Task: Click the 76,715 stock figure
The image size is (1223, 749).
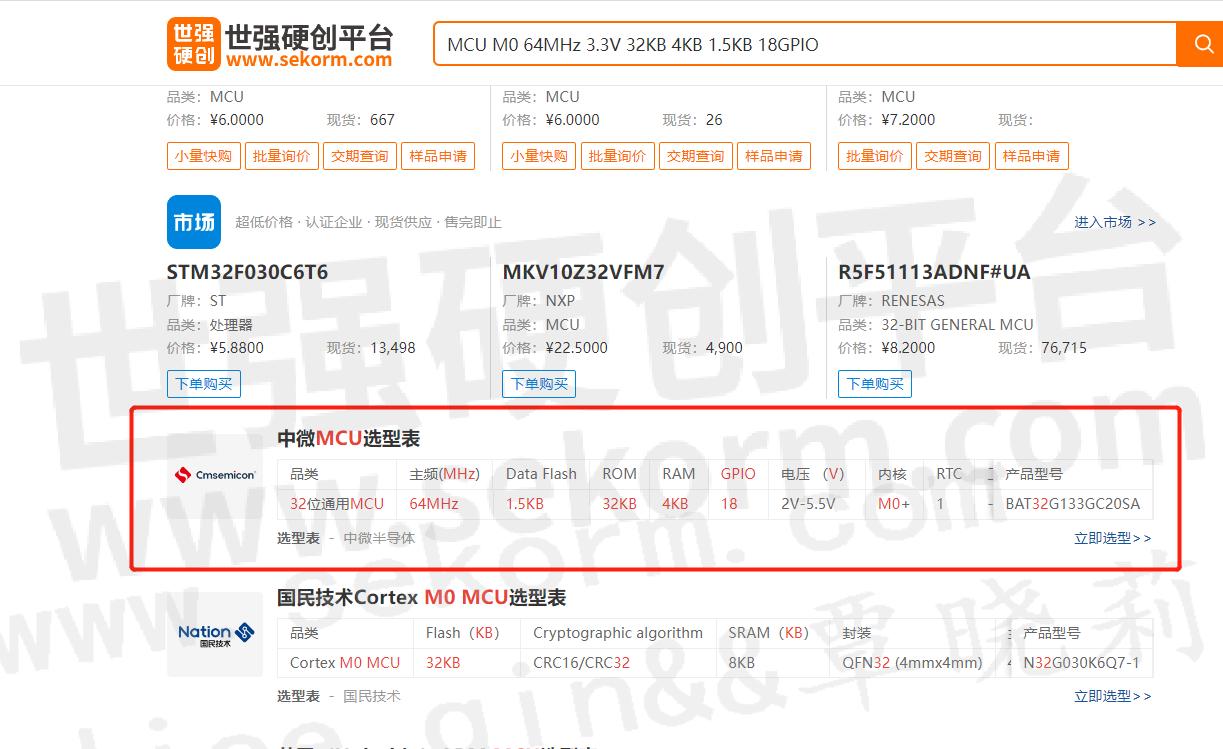Action: tap(1064, 348)
